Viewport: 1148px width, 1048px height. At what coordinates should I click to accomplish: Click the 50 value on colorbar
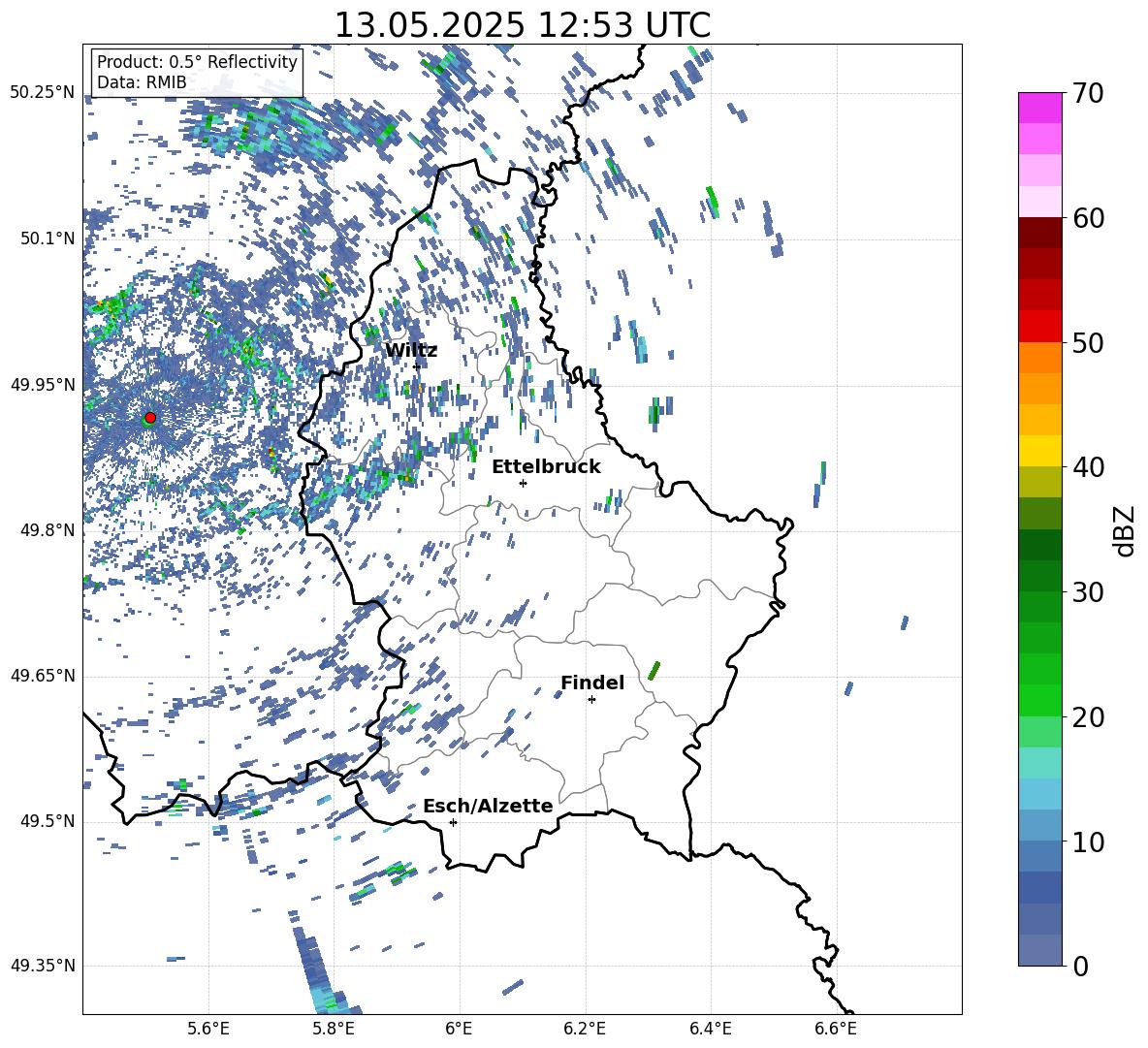(1088, 343)
